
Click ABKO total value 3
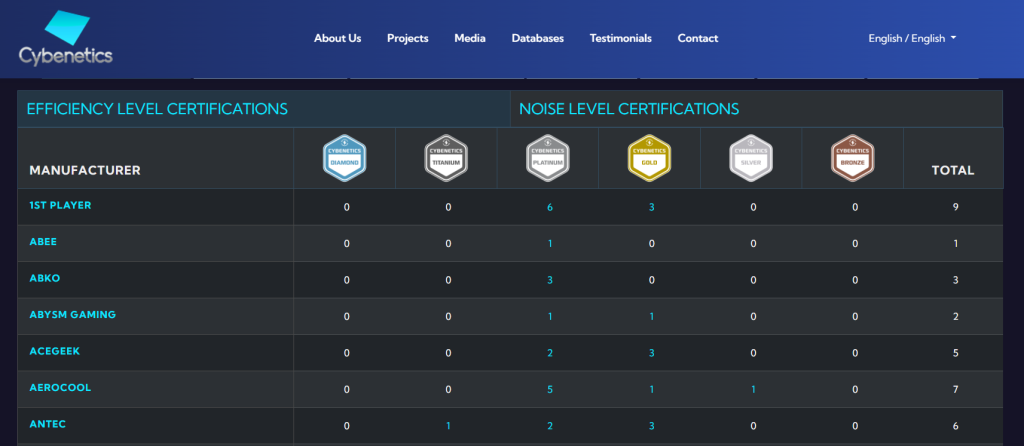pyautogui.click(x=955, y=281)
